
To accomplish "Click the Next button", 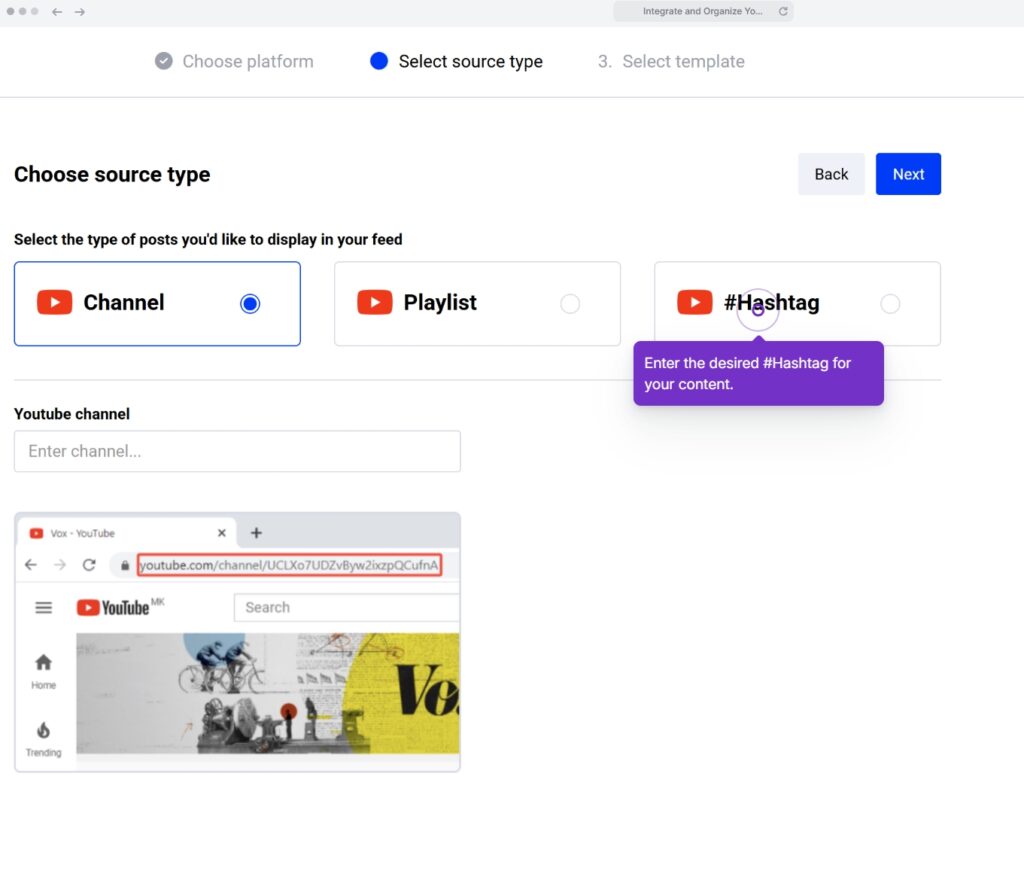I will point(908,174).
